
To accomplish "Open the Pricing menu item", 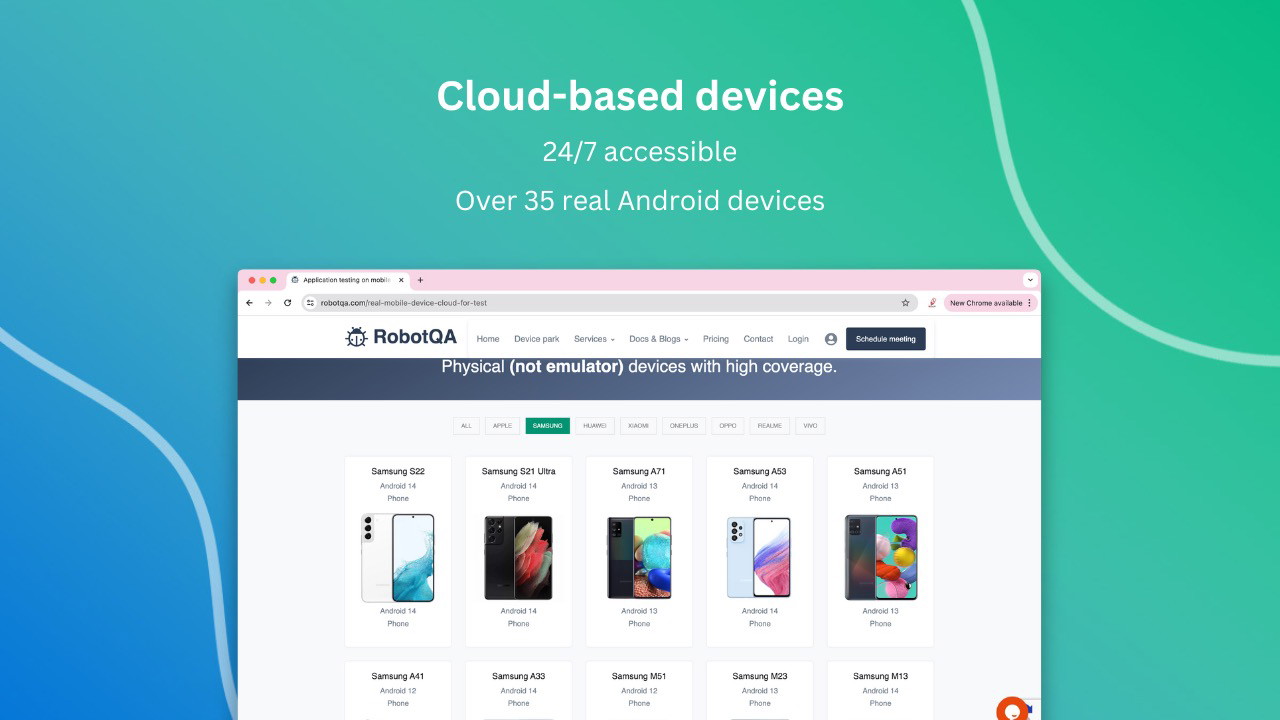I will 716,339.
